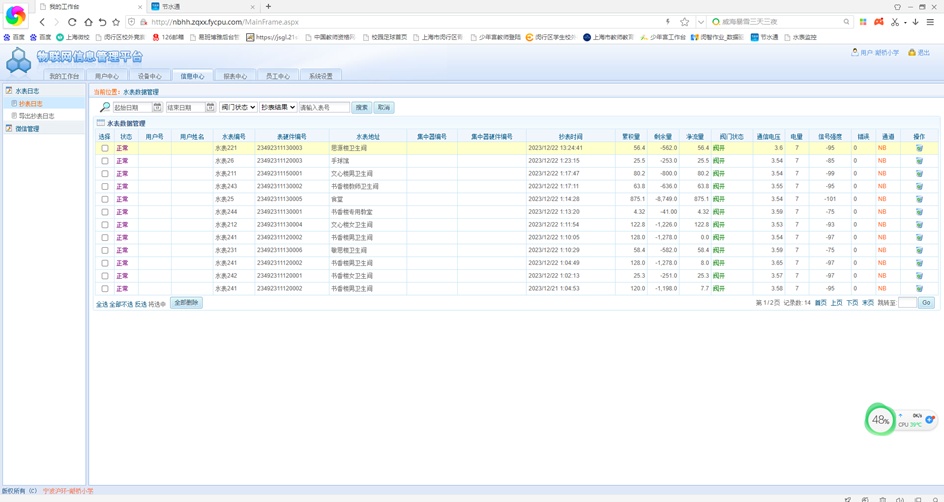Viewport: 944px width, 502px height.
Task: Click the 取消 cancel button
Action: (x=384, y=107)
